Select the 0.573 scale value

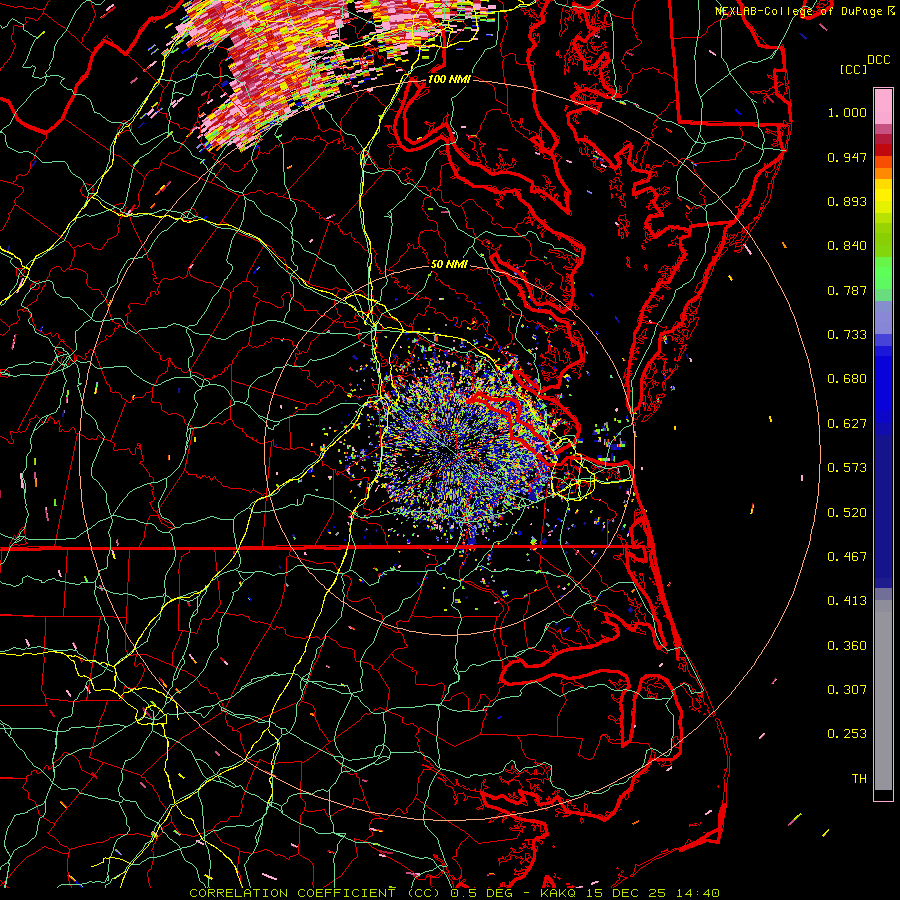(x=847, y=468)
